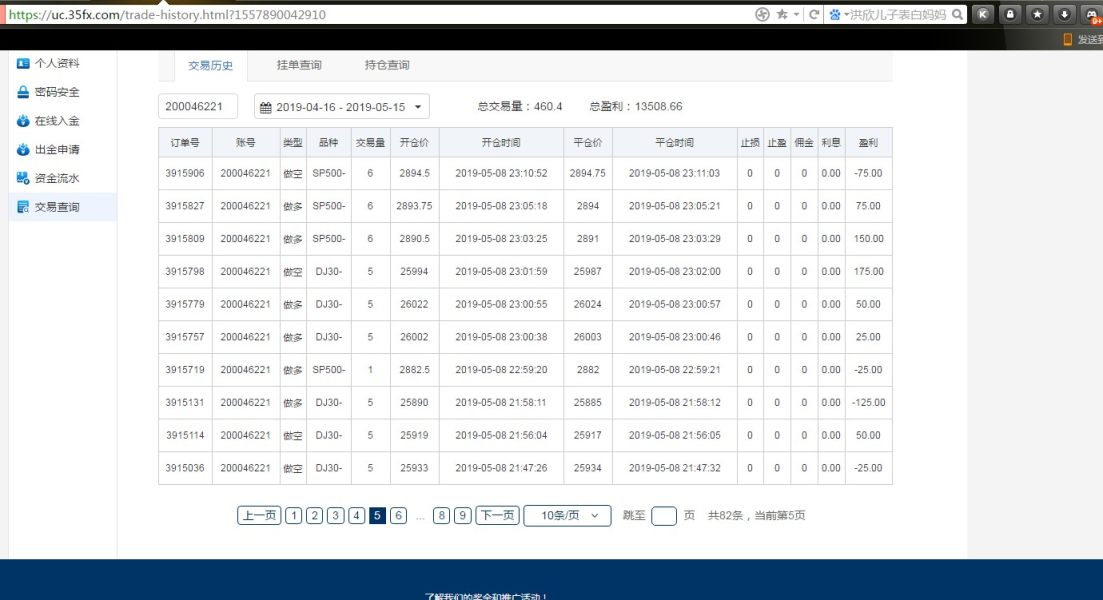Open the date range 2019-04-16 - 2019-05-15 picker
Screen dimensions: 1103x600
pyautogui.click(x=341, y=107)
